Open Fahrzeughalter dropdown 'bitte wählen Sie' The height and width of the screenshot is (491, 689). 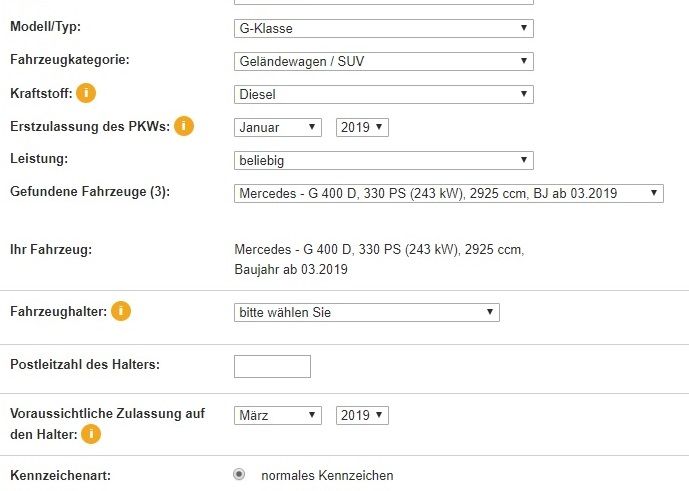[x=366, y=313]
